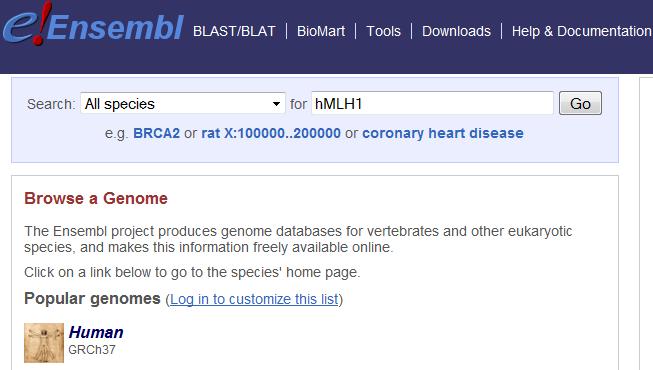Click the dropdown arrow of species selector
Screen dimensions: 653x370
click(276, 104)
